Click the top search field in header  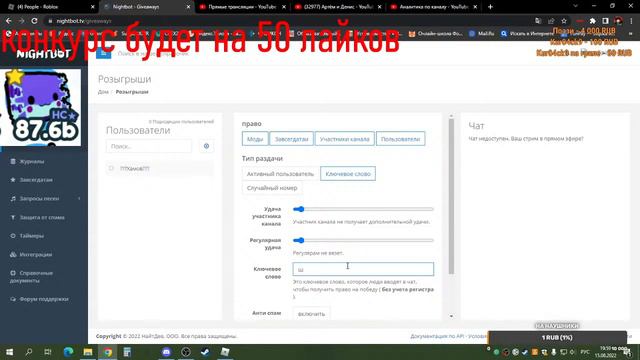pyautogui.click(x=153, y=53)
